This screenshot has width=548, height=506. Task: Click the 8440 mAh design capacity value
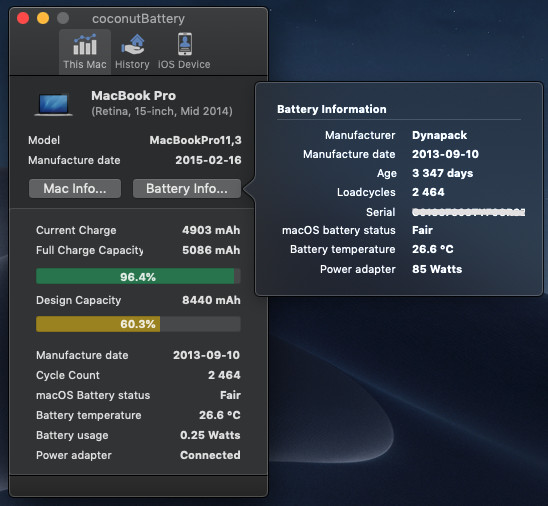pos(211,300)
